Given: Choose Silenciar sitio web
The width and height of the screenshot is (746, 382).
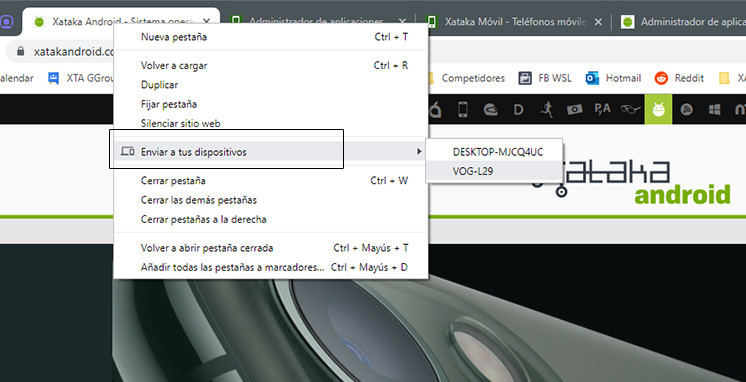Looking at the screenshot, I should pos(271,123).
